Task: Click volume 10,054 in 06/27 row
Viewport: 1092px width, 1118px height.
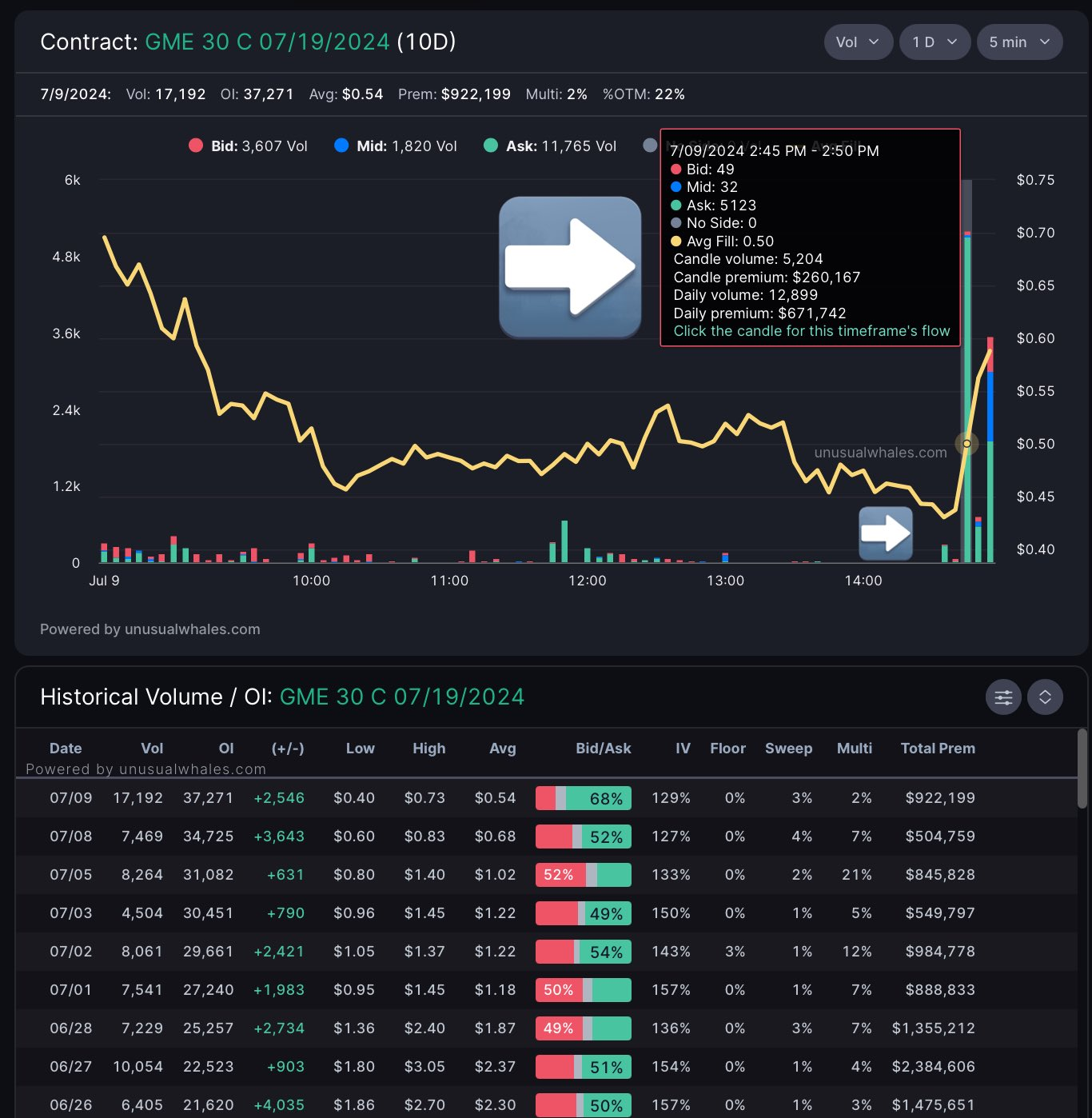Action: (x=138, y=1067)
